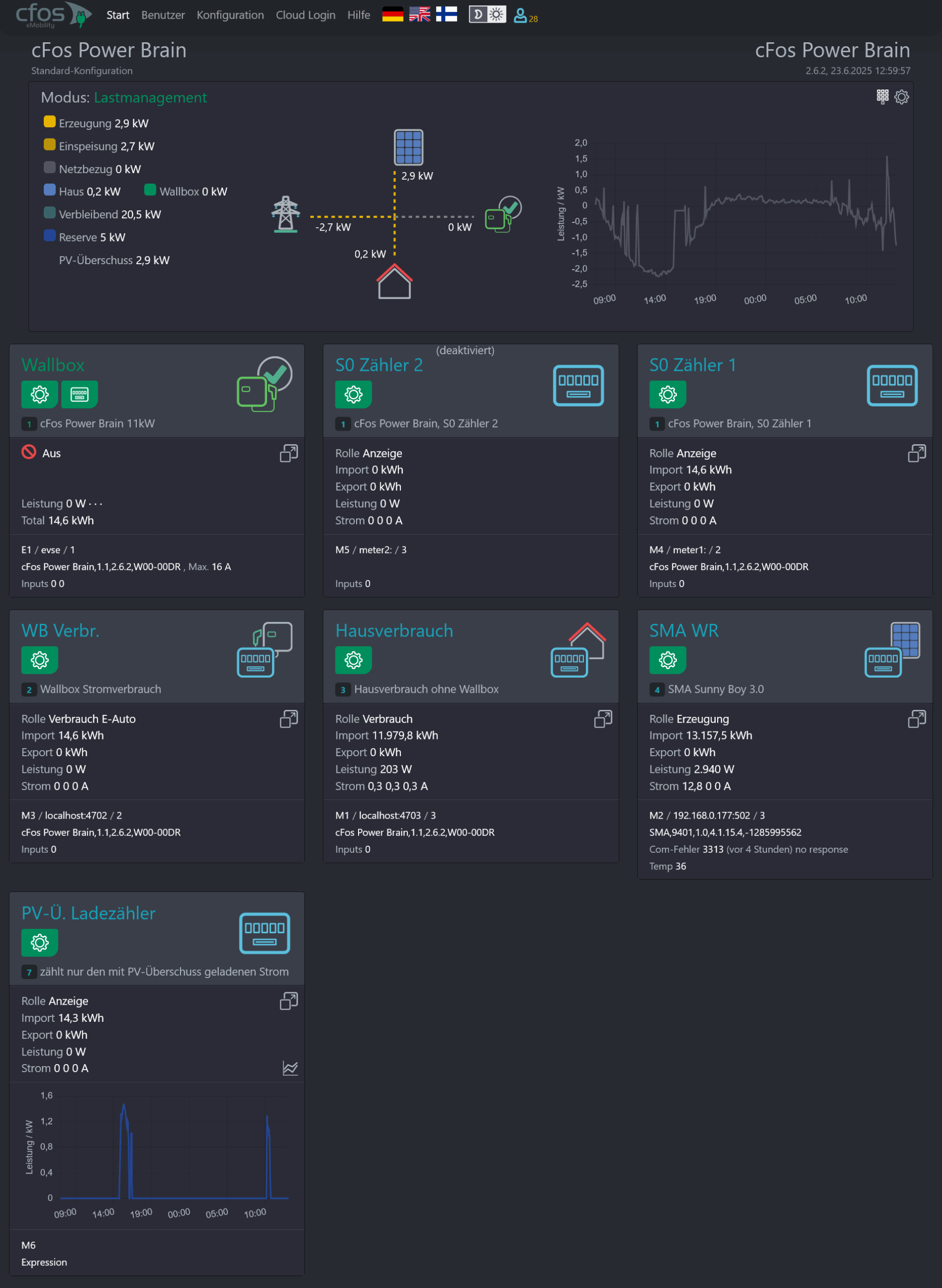Open the WB Verbr. title
This screenshot has height=1288, width=942.
60,631
